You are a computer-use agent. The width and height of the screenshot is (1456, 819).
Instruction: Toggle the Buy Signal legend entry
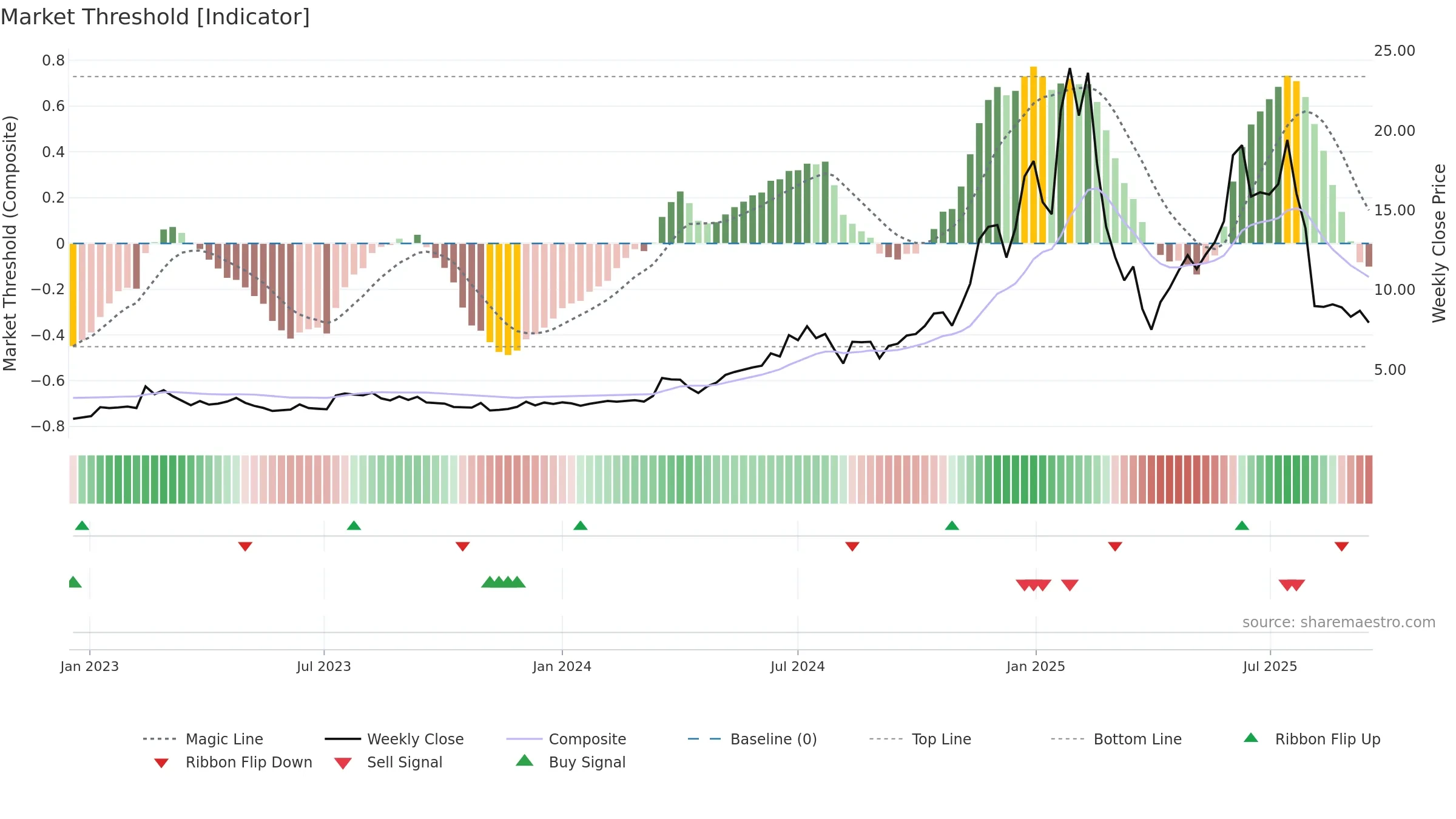tap(570, 762)
